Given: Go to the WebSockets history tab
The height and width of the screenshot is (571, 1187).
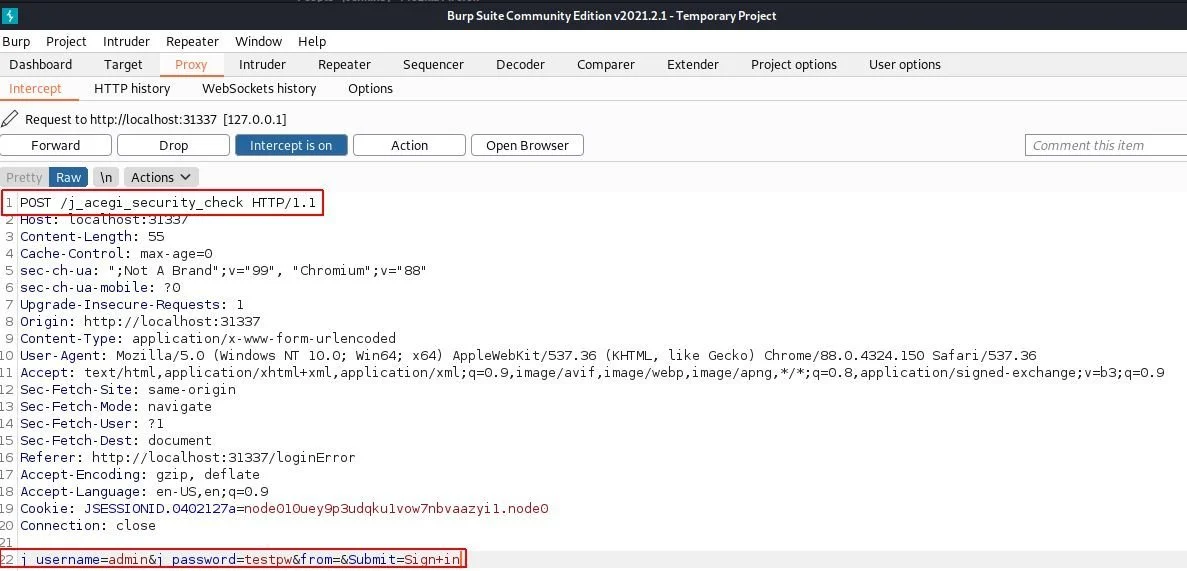Looking at the screenshot, I should [x=259, y=88].
